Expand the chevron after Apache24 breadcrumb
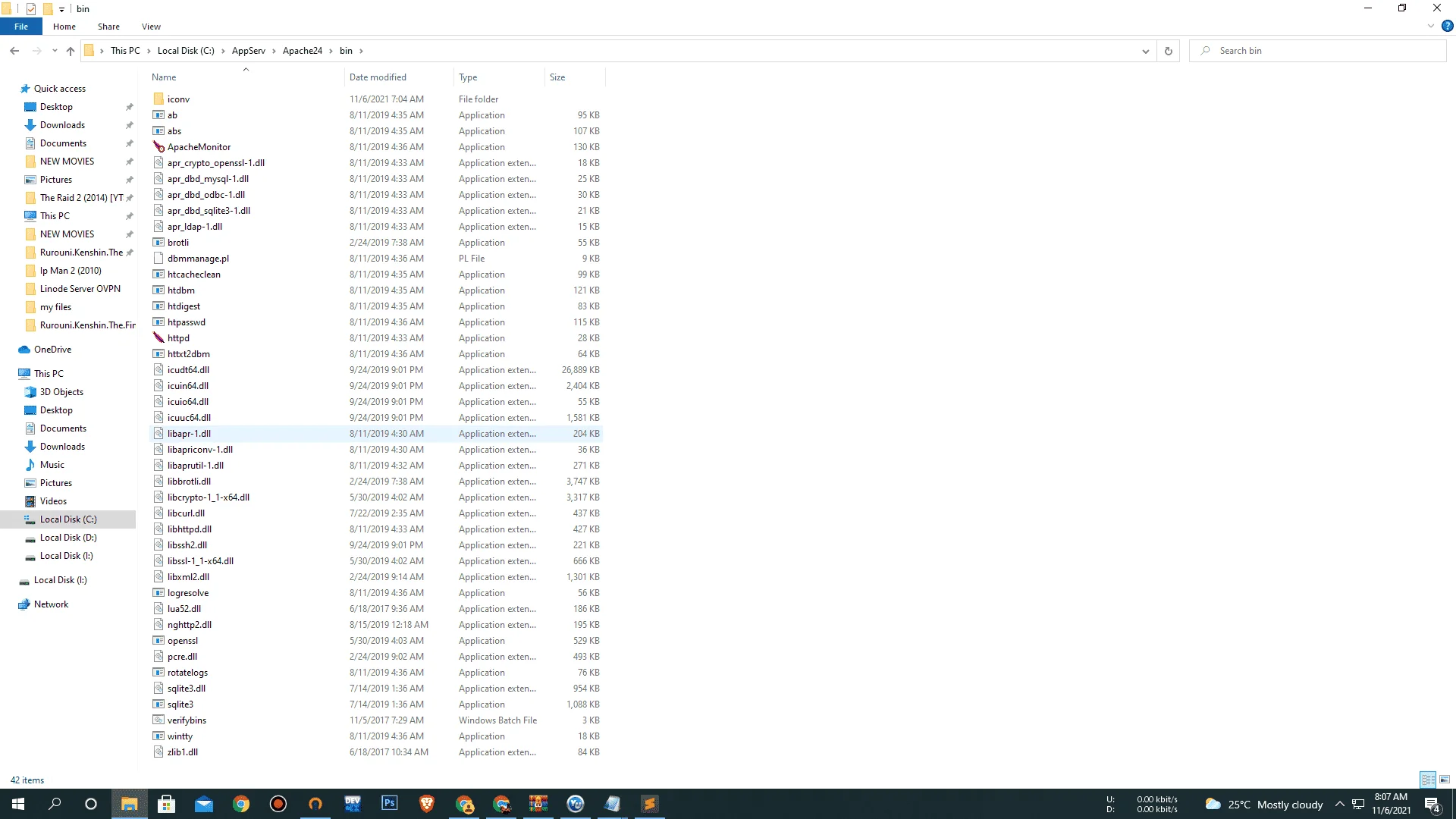1456x819 pixels. (x=331, y=51)
